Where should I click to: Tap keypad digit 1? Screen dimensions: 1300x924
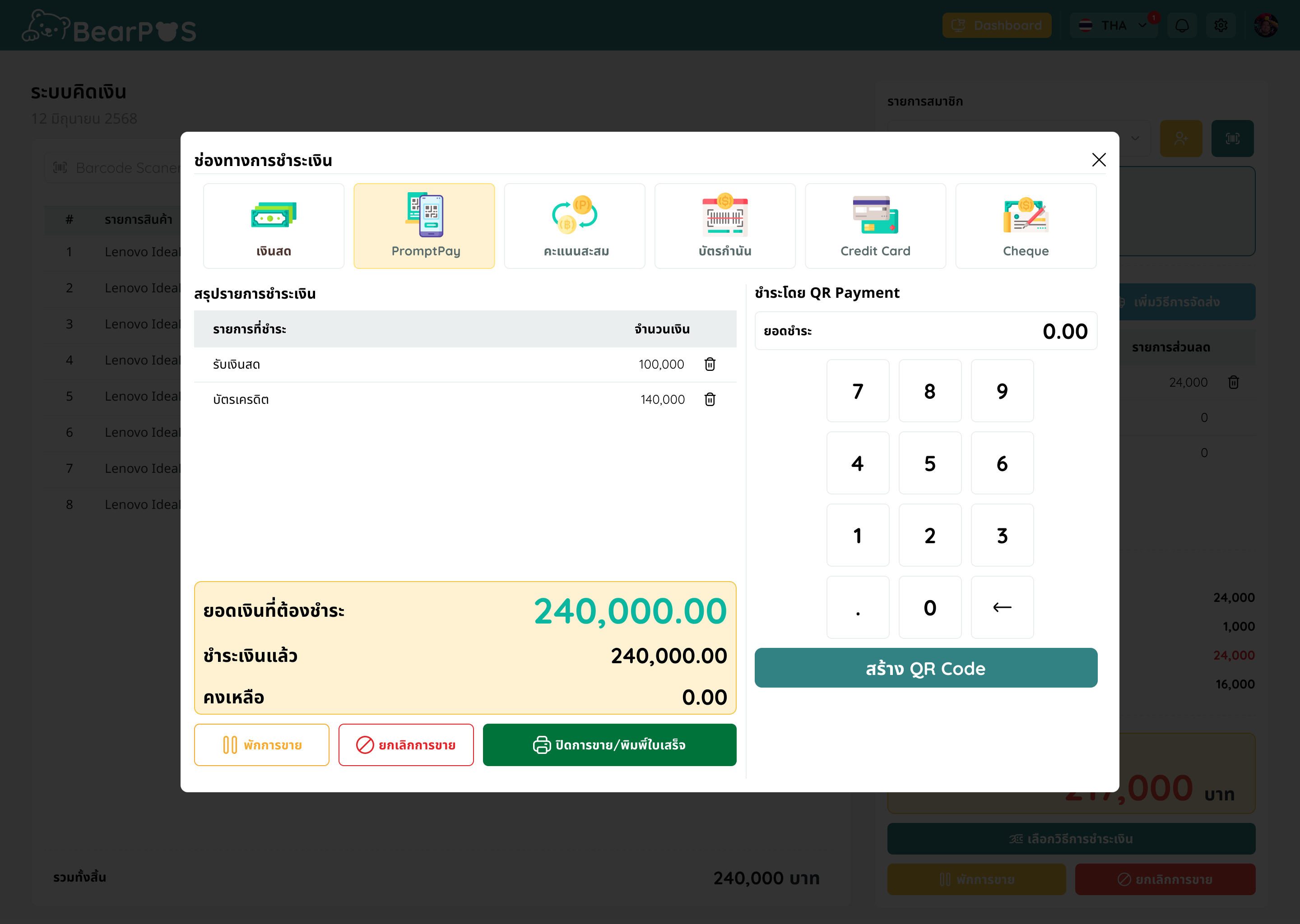(x=858, y=536)
